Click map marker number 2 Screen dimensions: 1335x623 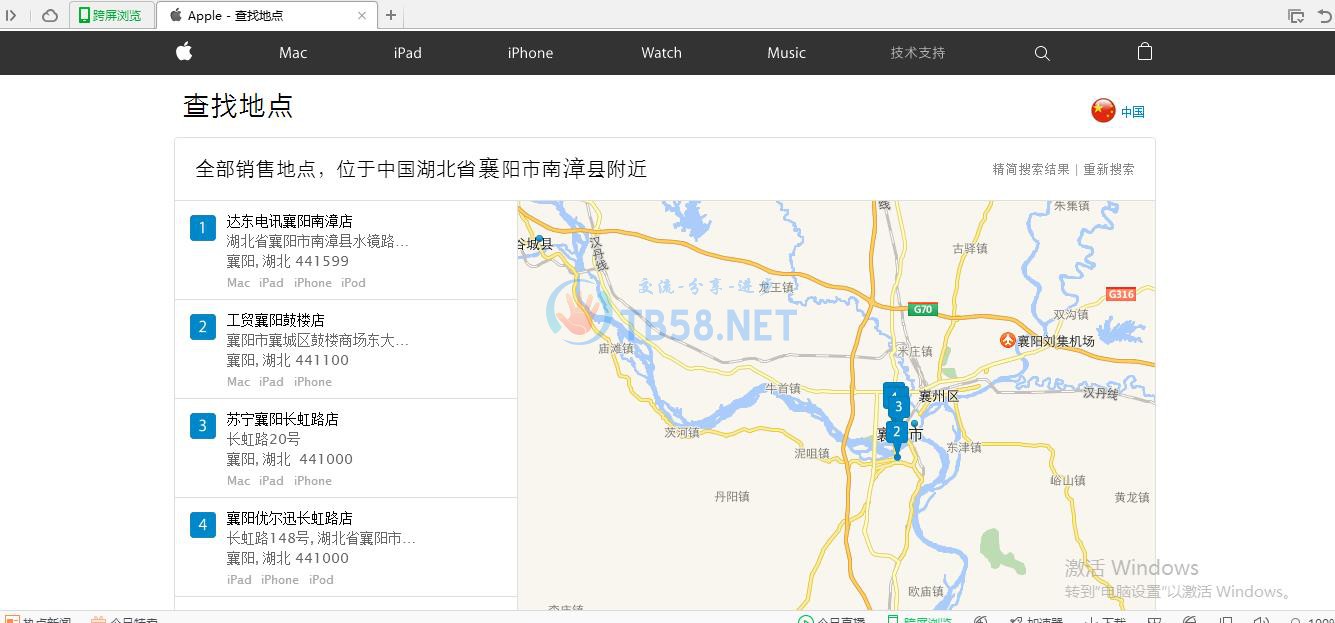pyautogui.click(x=897, y=432)
